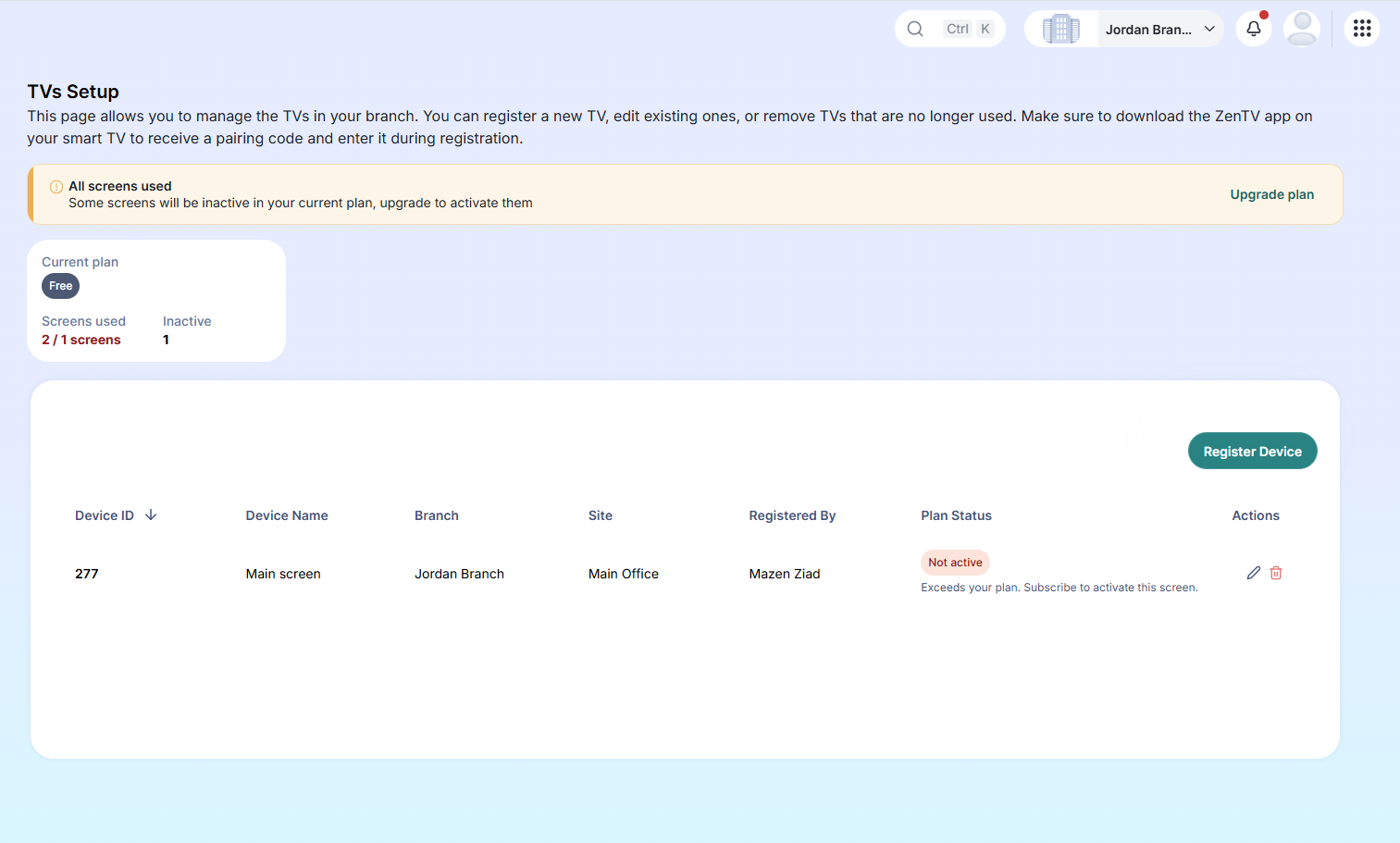Click the Main Office site cell
The height and width of the screenshot is (843, 1400).
[x=624, y=574]
